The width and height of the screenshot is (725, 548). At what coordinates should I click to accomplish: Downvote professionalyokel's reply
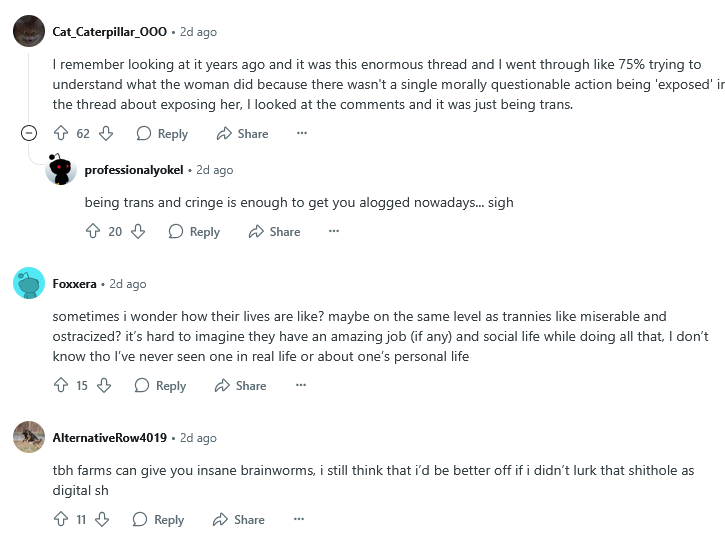click(x=138, y=231)
